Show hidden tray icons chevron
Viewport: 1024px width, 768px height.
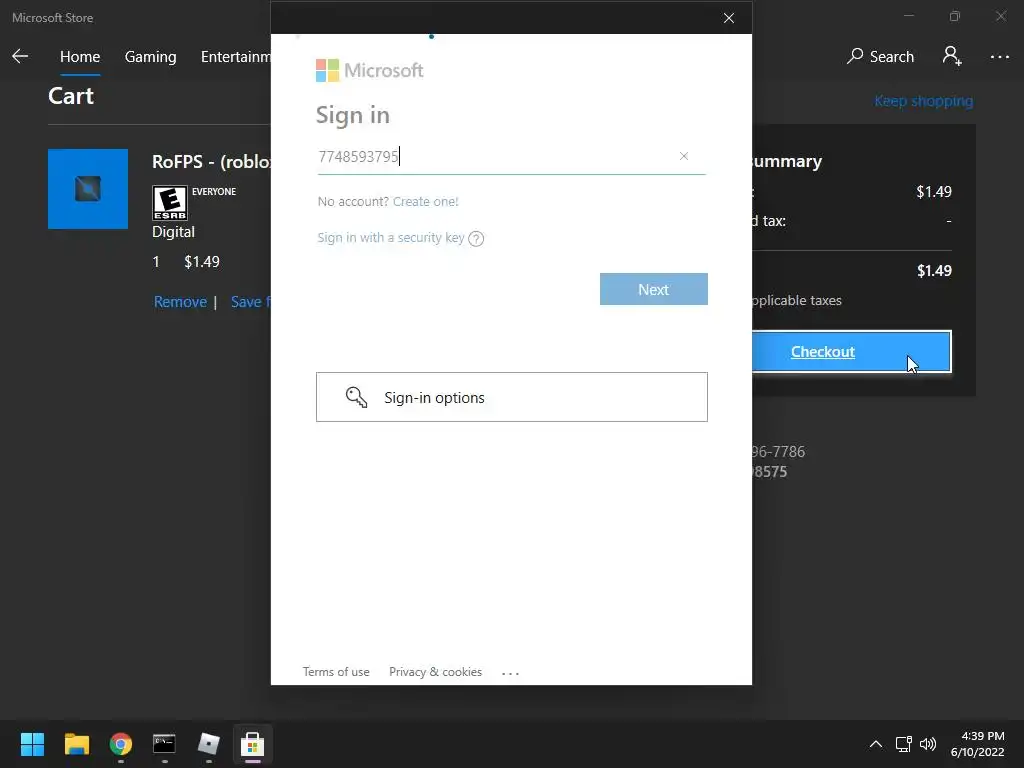[x=876, y=744]
